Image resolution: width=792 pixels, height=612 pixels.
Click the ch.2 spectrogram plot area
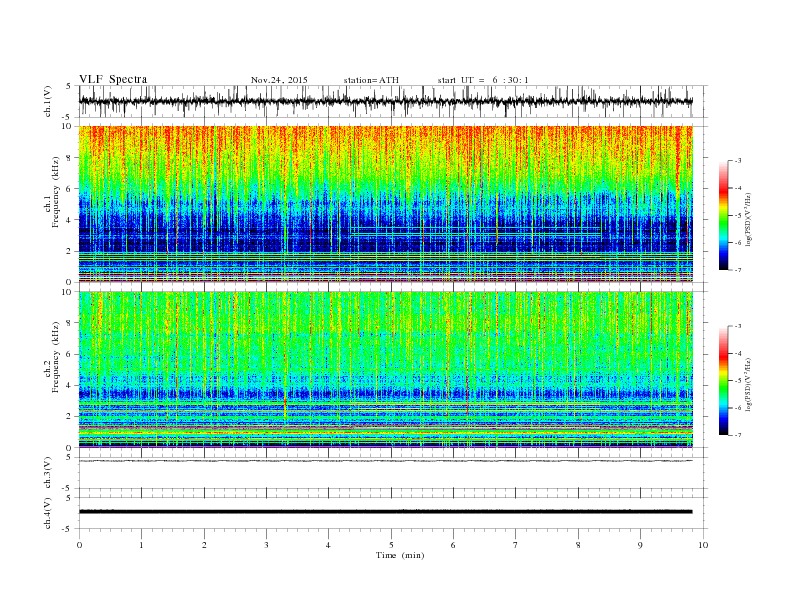(385, 370)
